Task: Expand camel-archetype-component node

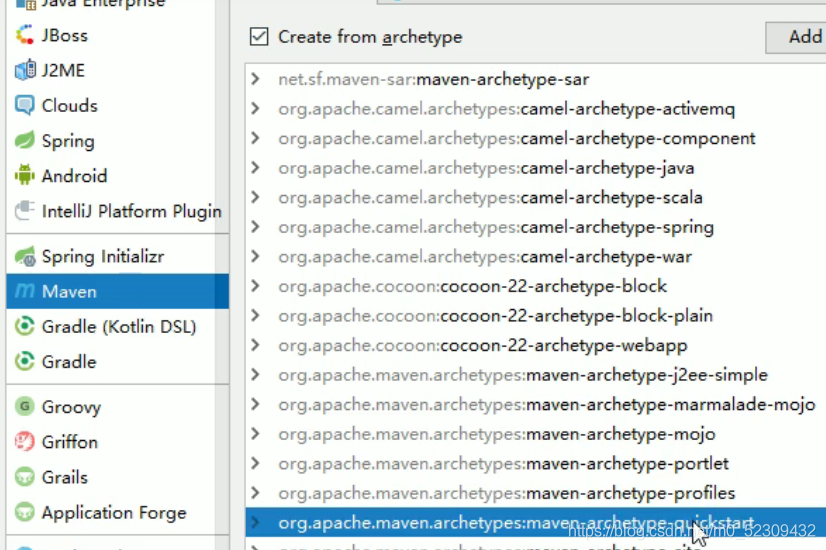Action: click(x=255, y=138)
